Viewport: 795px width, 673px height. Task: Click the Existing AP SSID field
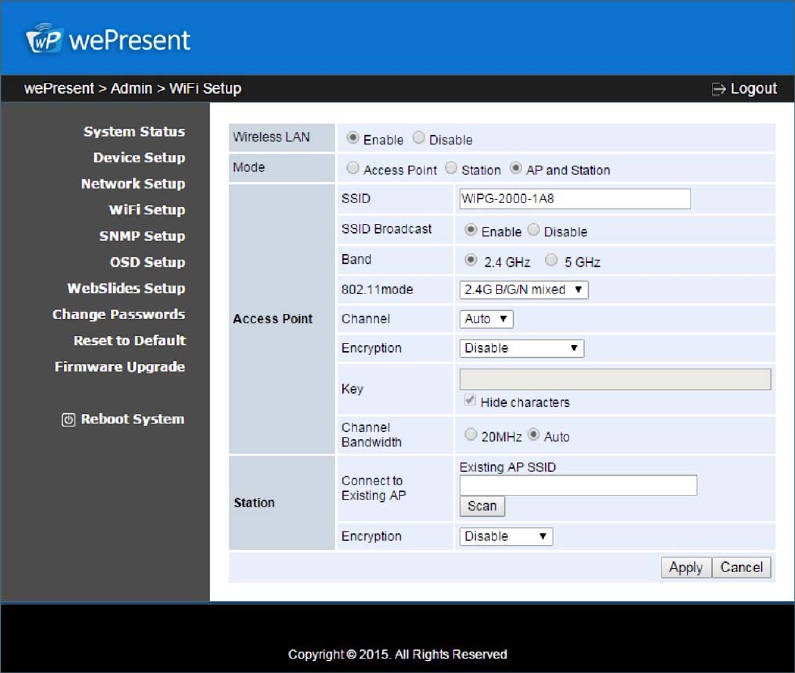tap(578, 485)
